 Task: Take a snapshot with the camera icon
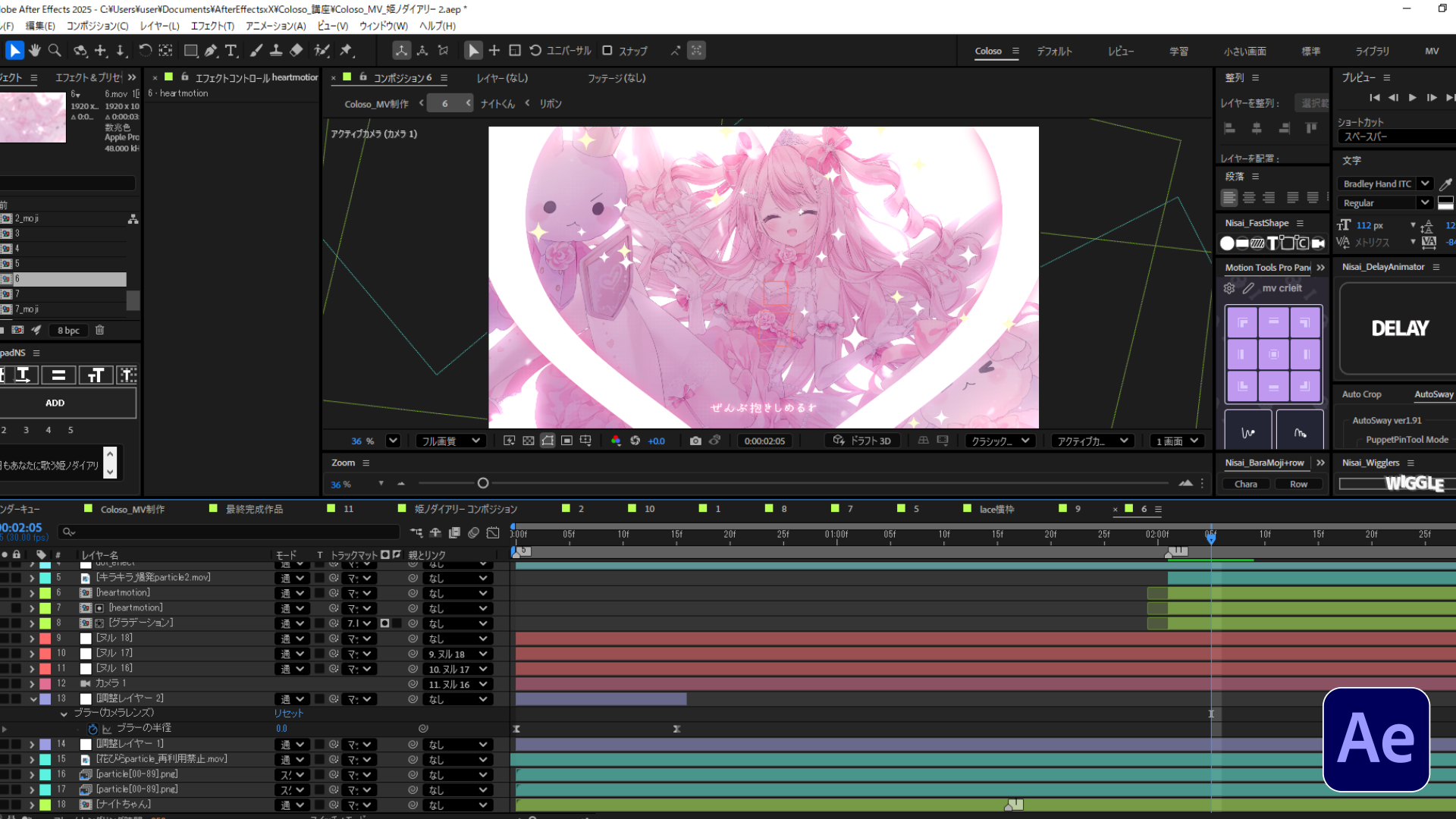(x=695, y=441)
